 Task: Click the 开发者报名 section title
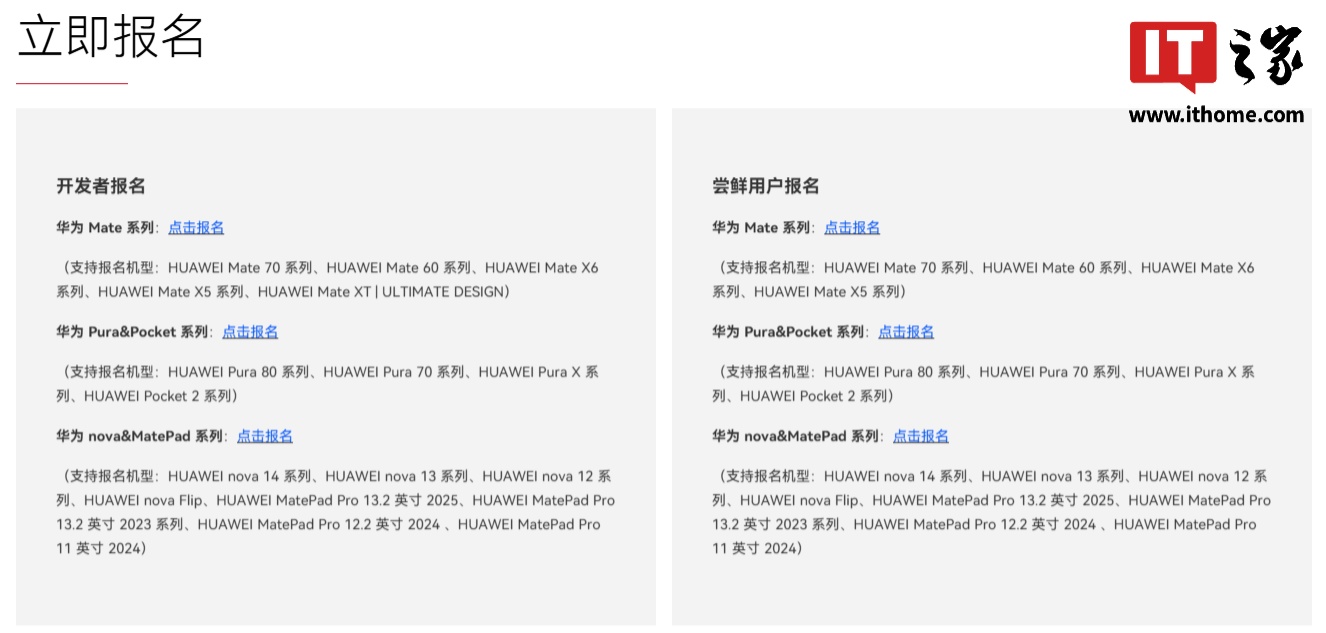(101, 186)
